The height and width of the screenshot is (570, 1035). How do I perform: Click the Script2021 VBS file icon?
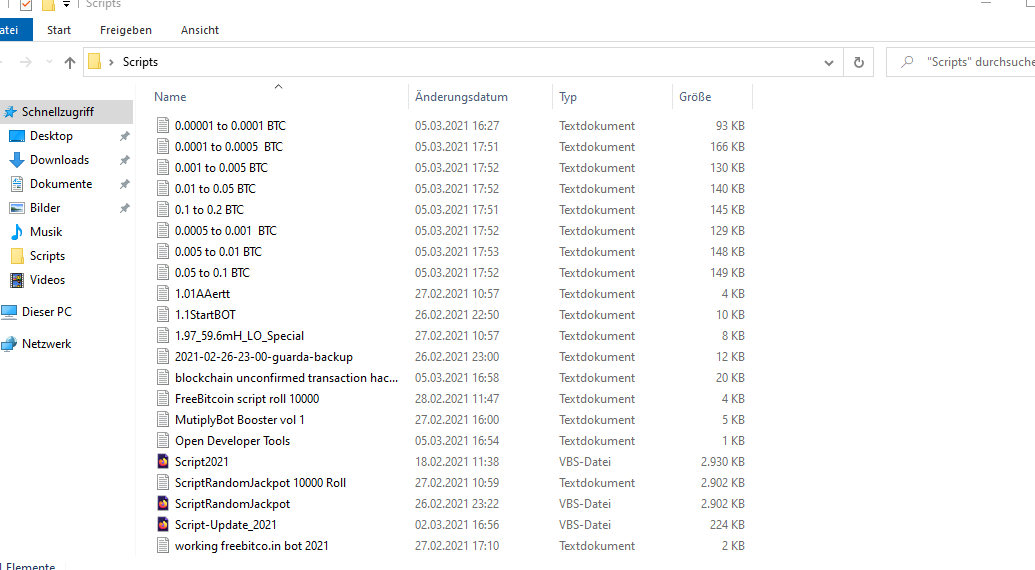(164, 462)
